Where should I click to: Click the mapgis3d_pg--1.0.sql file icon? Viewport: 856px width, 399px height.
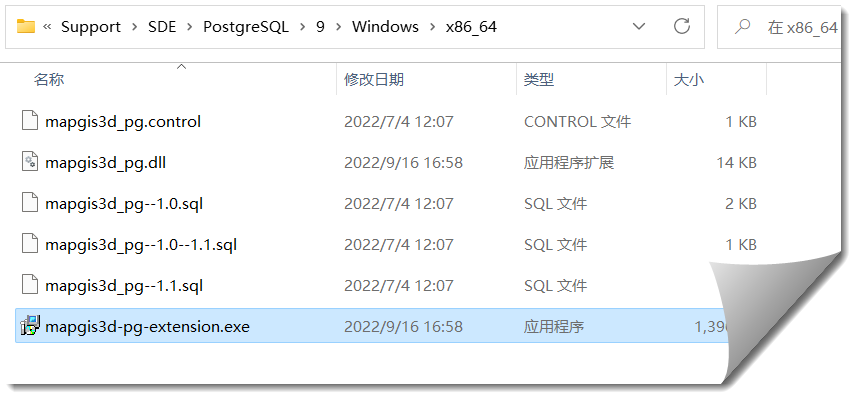pyautogui.click(x=29, y=203)
